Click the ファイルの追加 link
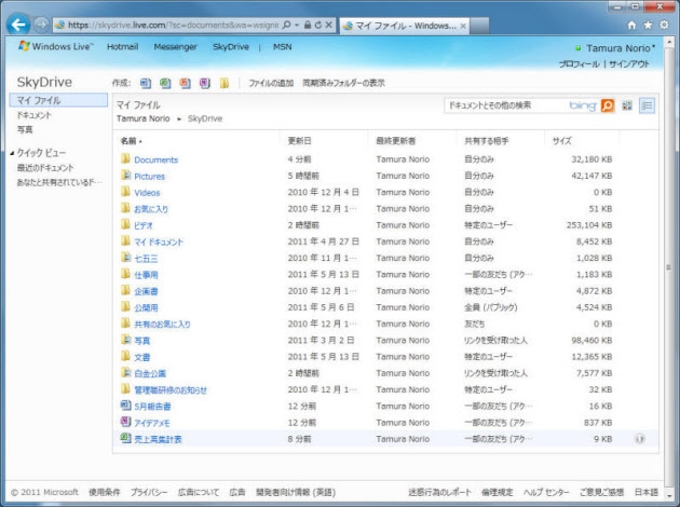 point(270,83)
